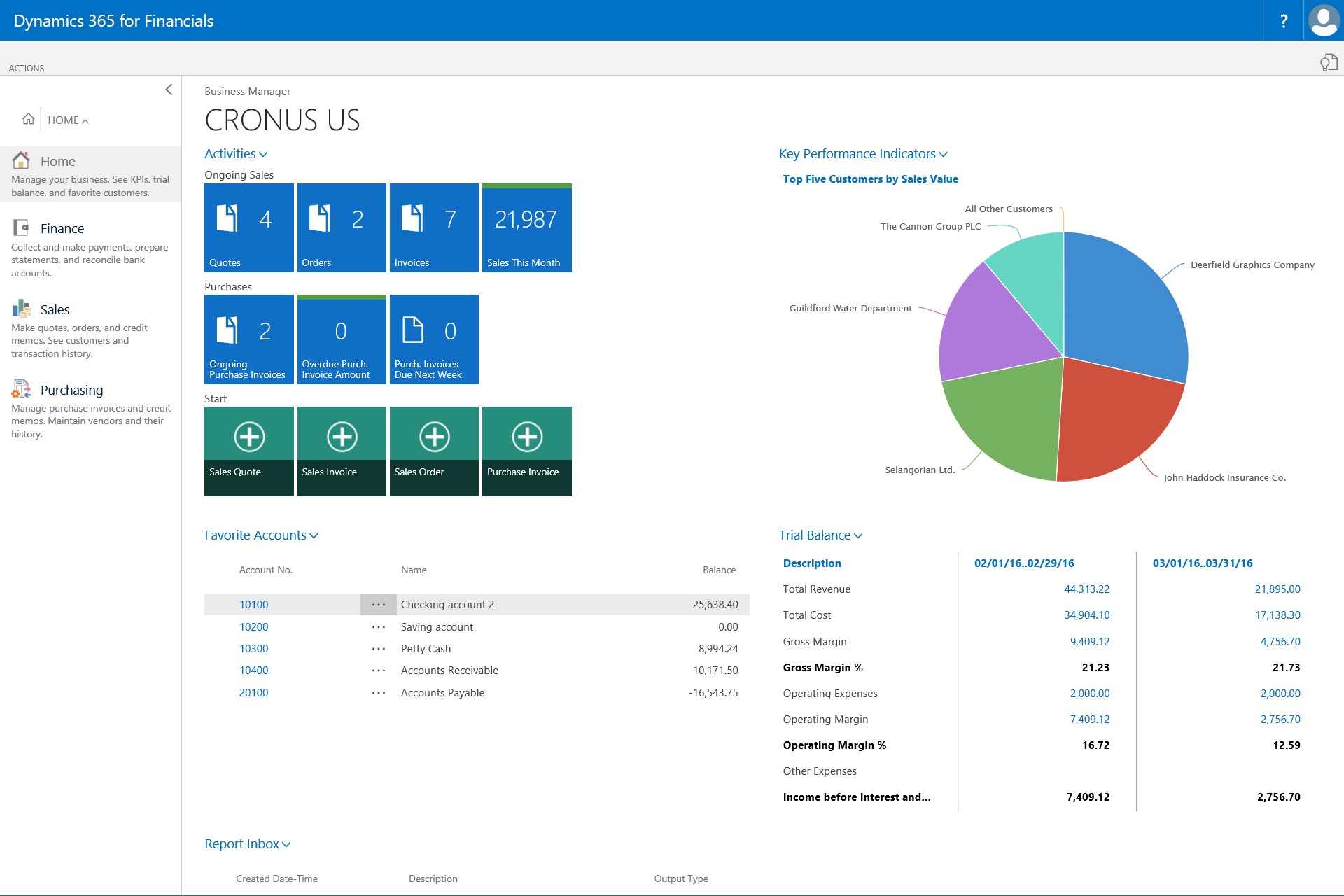Create a new Sales Order with the plus tile

tap(434, 451)
